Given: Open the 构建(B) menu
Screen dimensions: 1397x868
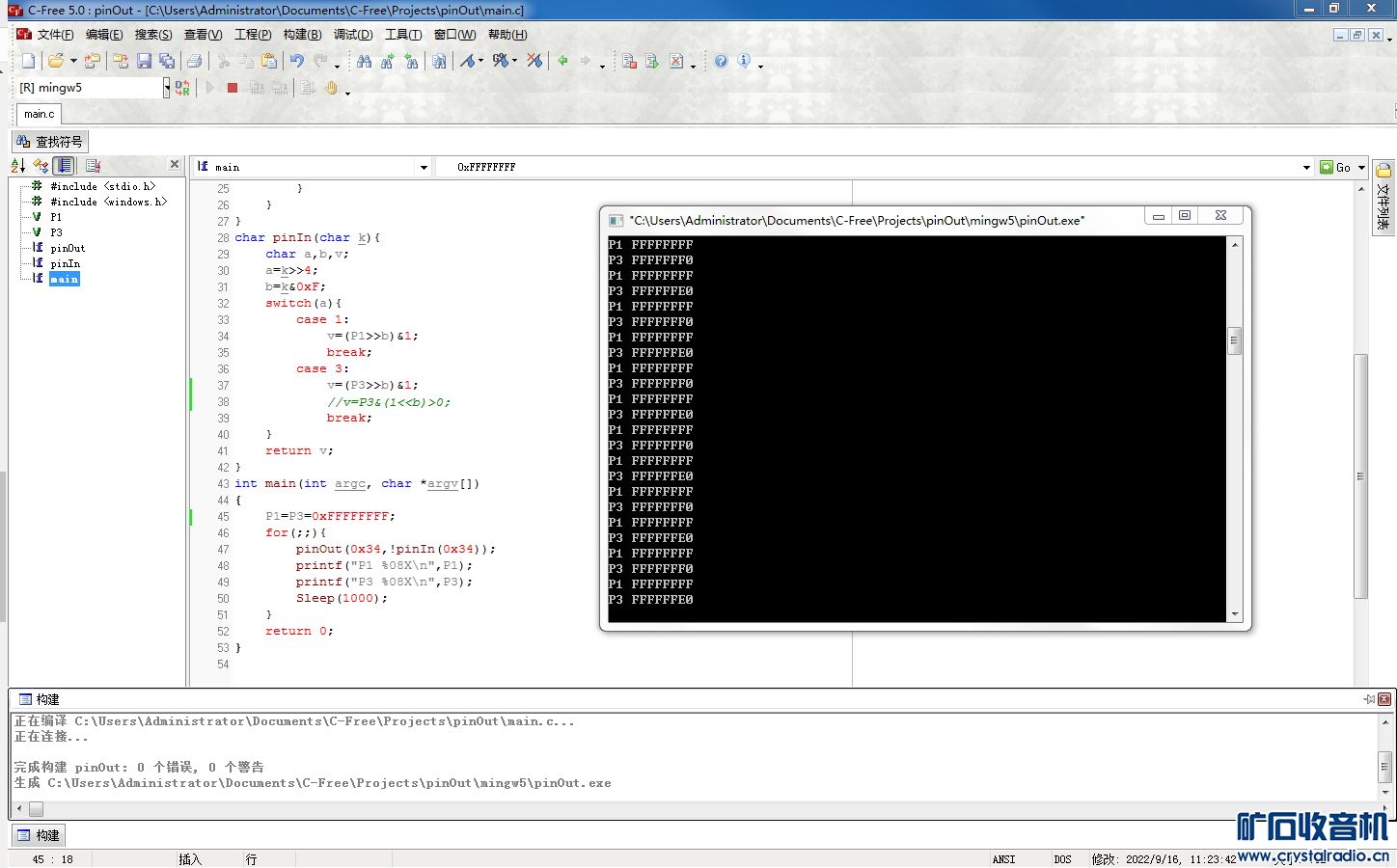Looking at the screenshot, I should pos(302,35).
